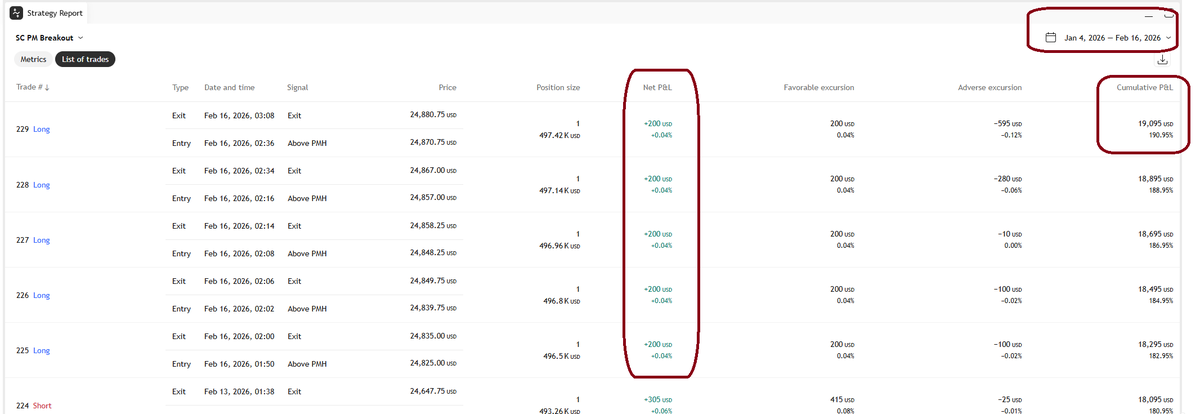Select entry price 24,870.75 USD
The width and height of the screenshot is (1200, 414).
433,143
